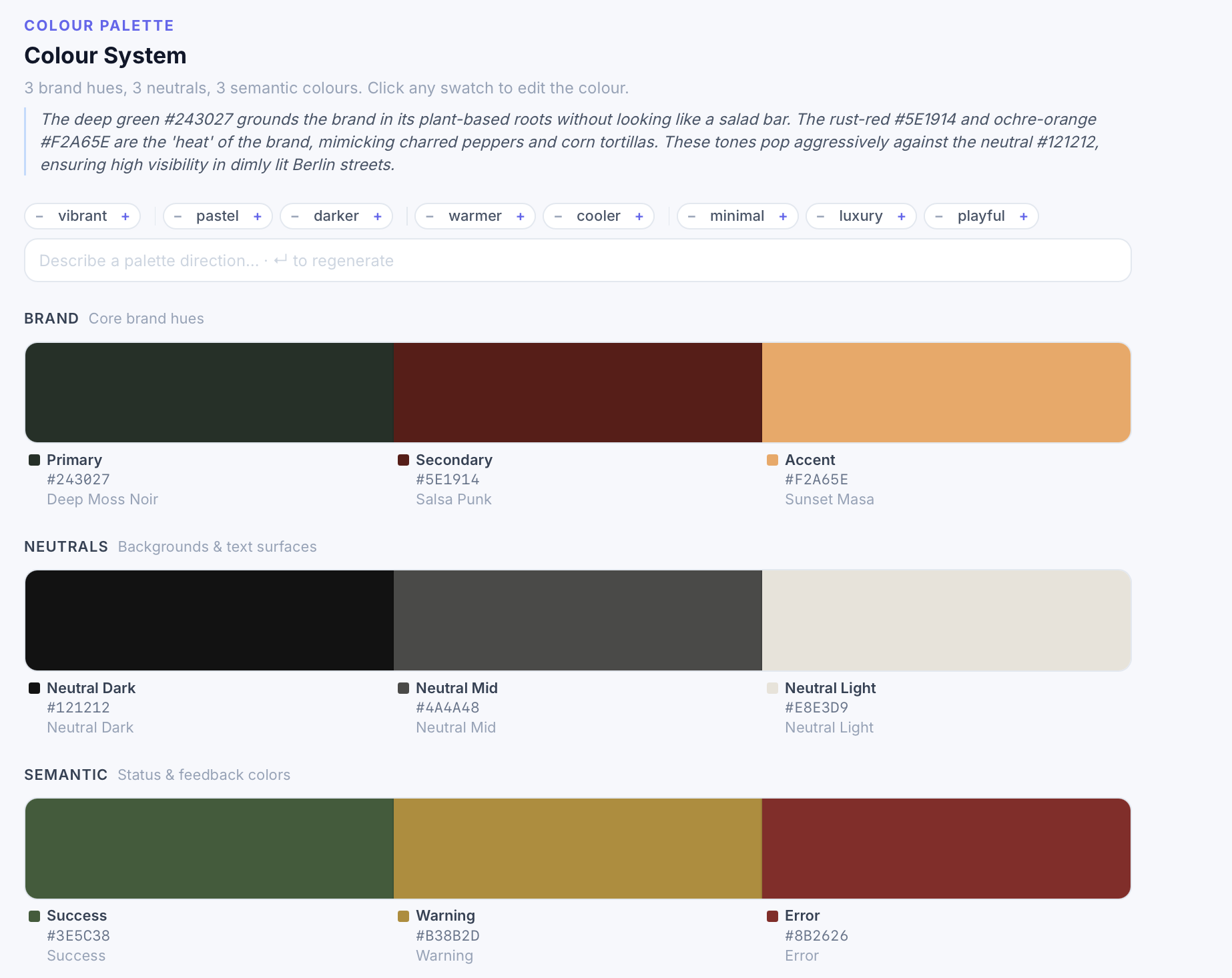Click the palette direction input field
Viewport: 1232px width, 978px height.
click(578, 260)
